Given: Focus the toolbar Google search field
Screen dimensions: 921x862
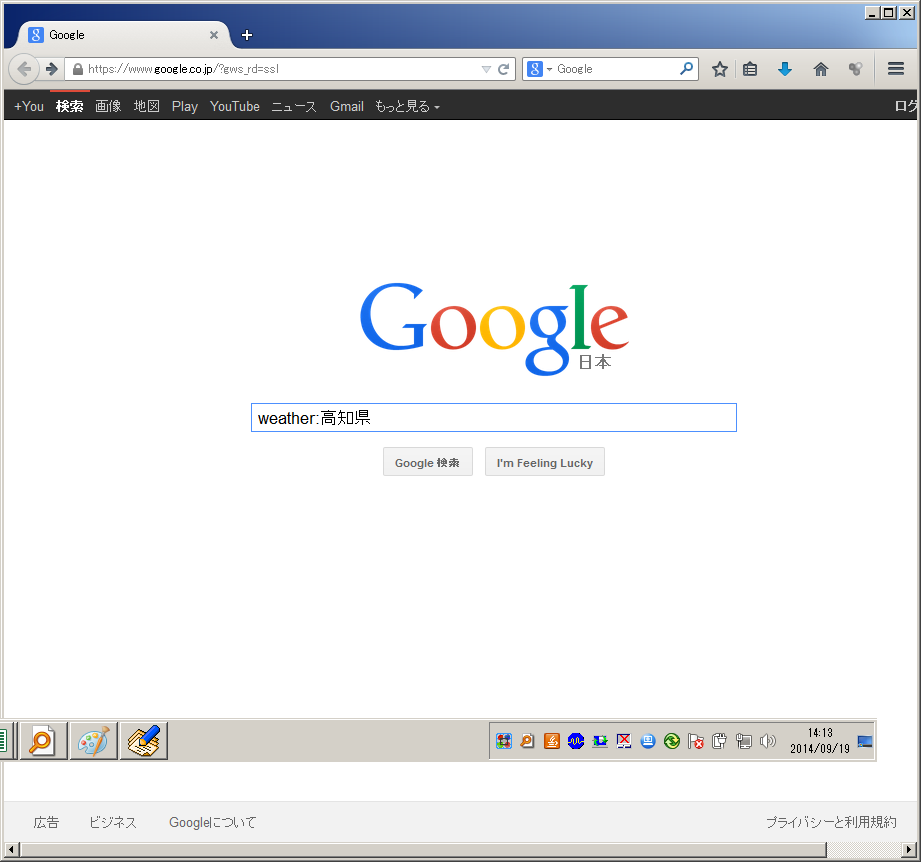Looking at the screenshot, I should point(615,69).
